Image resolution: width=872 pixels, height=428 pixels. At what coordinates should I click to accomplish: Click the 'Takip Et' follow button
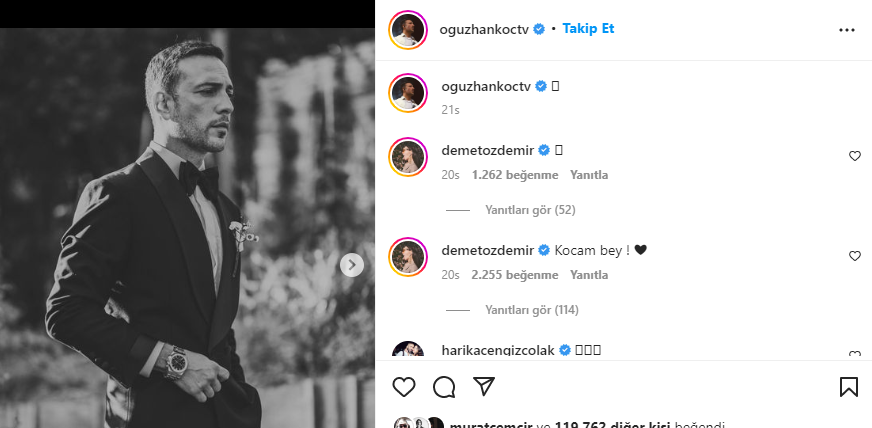tap(588, 28)
